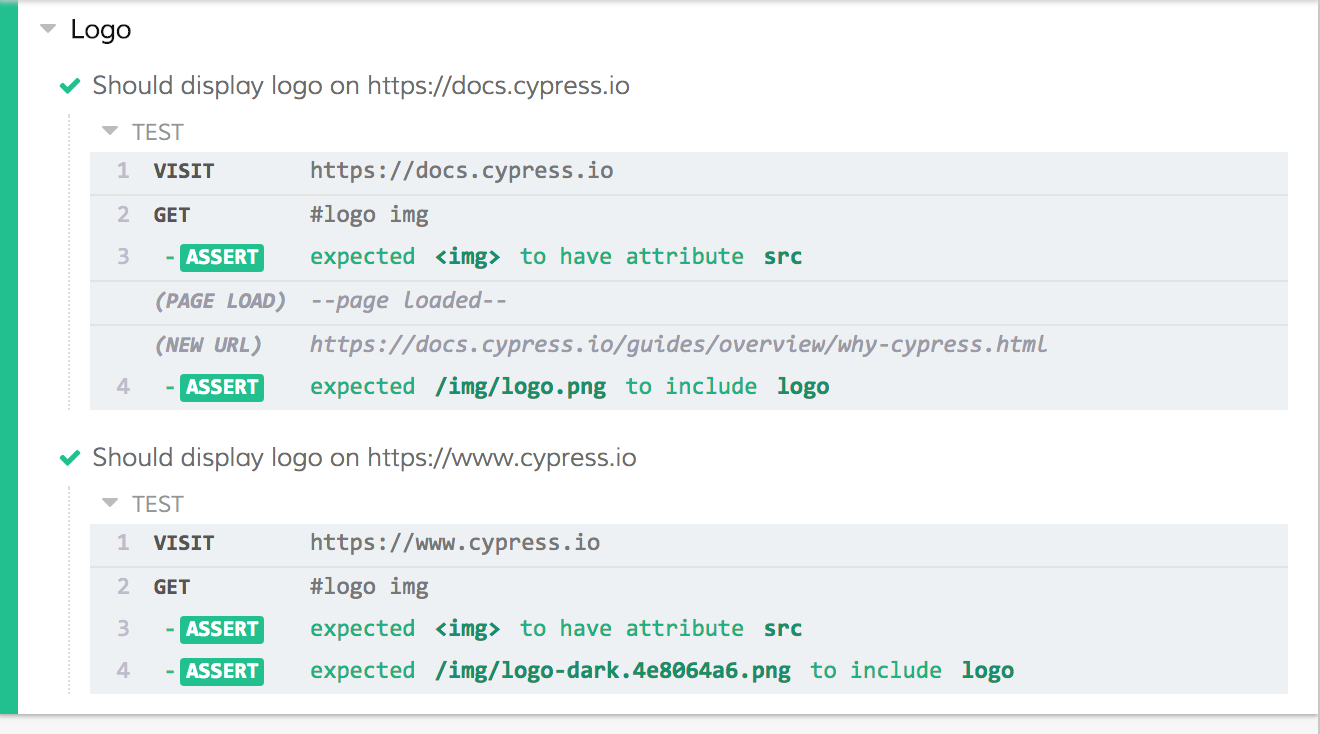Select the ASSERT badge on line 3 of www test

pyautogui.click(x=221, y=629)
